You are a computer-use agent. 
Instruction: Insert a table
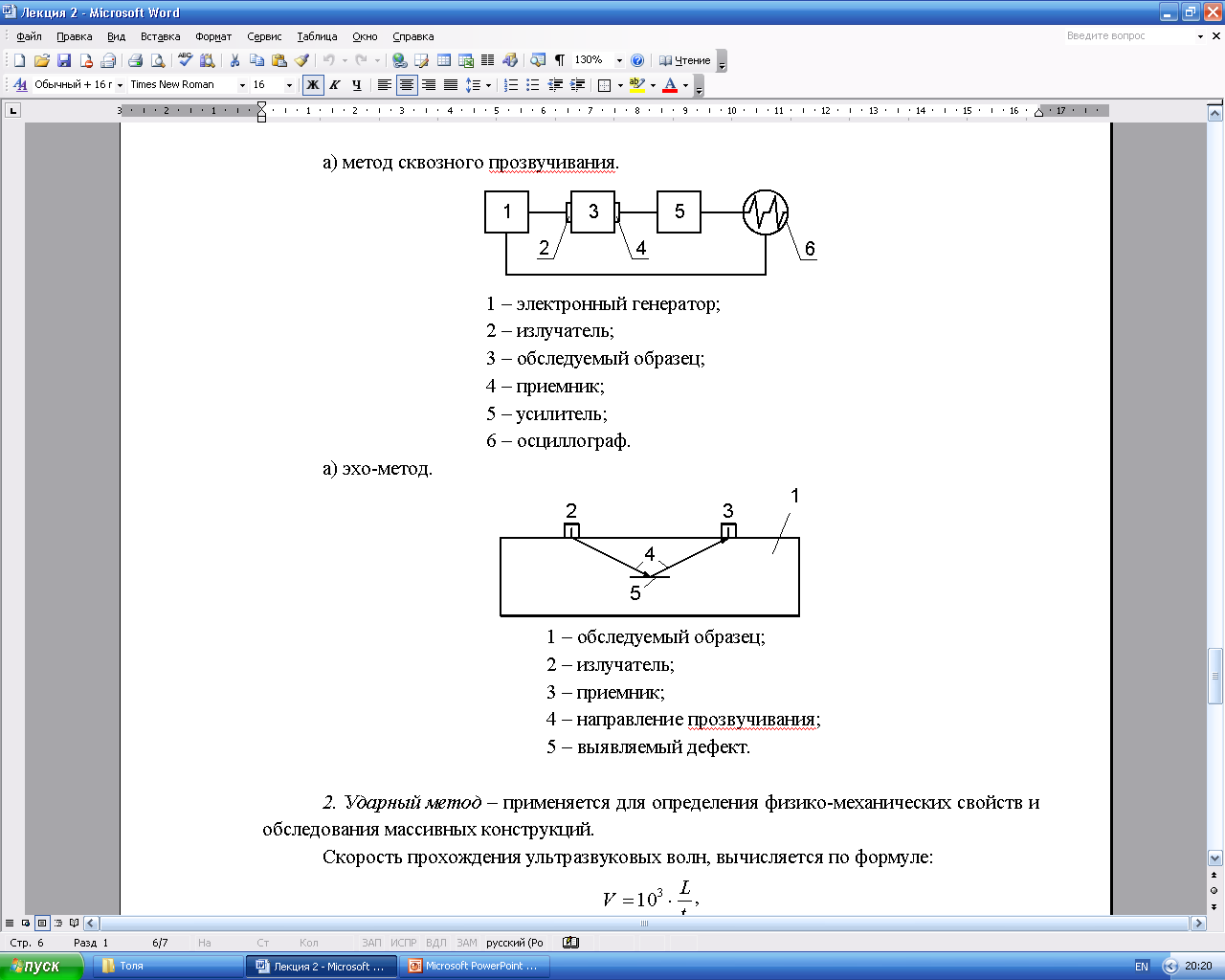(444, 60)
